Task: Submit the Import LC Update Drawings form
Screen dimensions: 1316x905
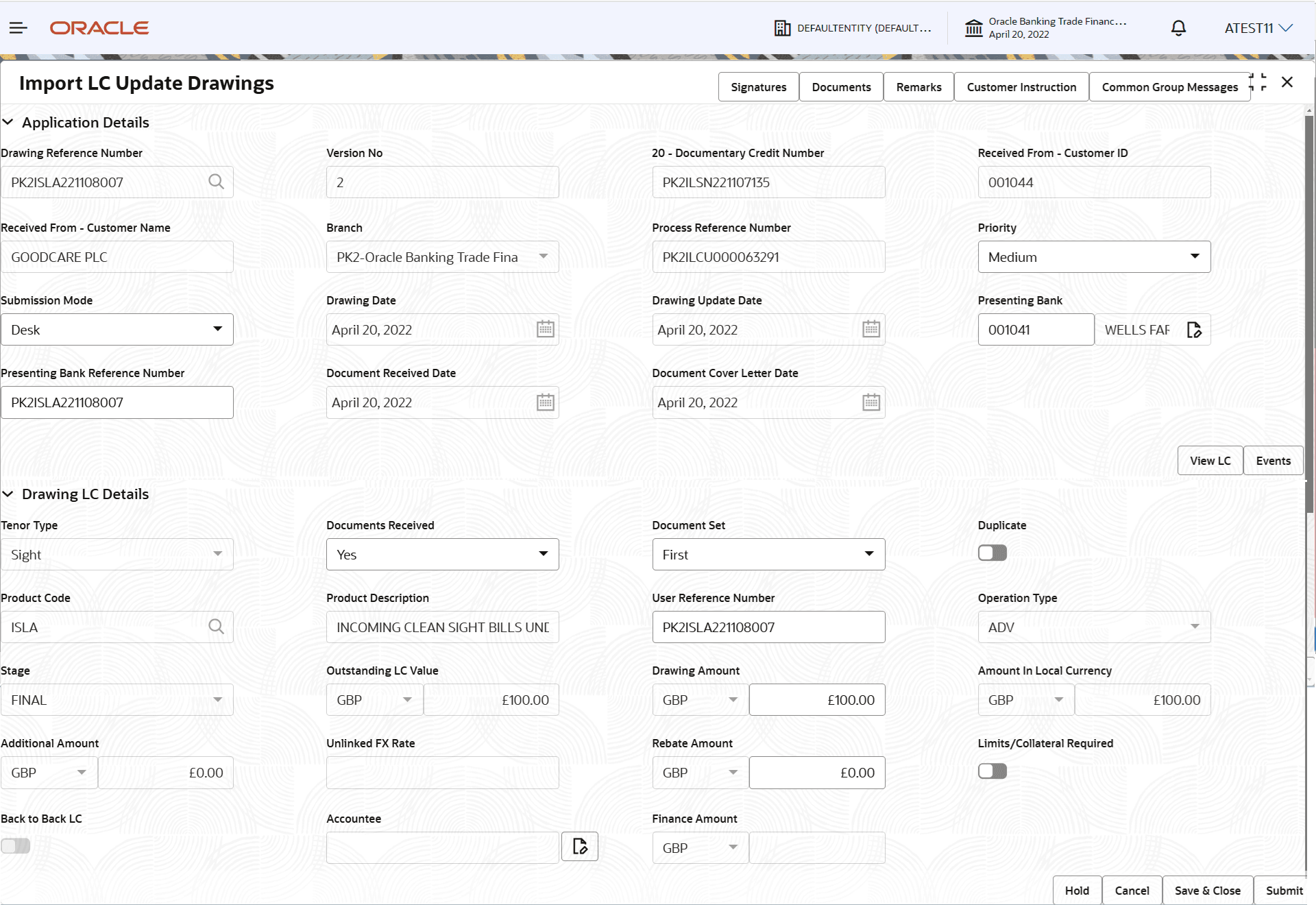Action: point(1284,890)
